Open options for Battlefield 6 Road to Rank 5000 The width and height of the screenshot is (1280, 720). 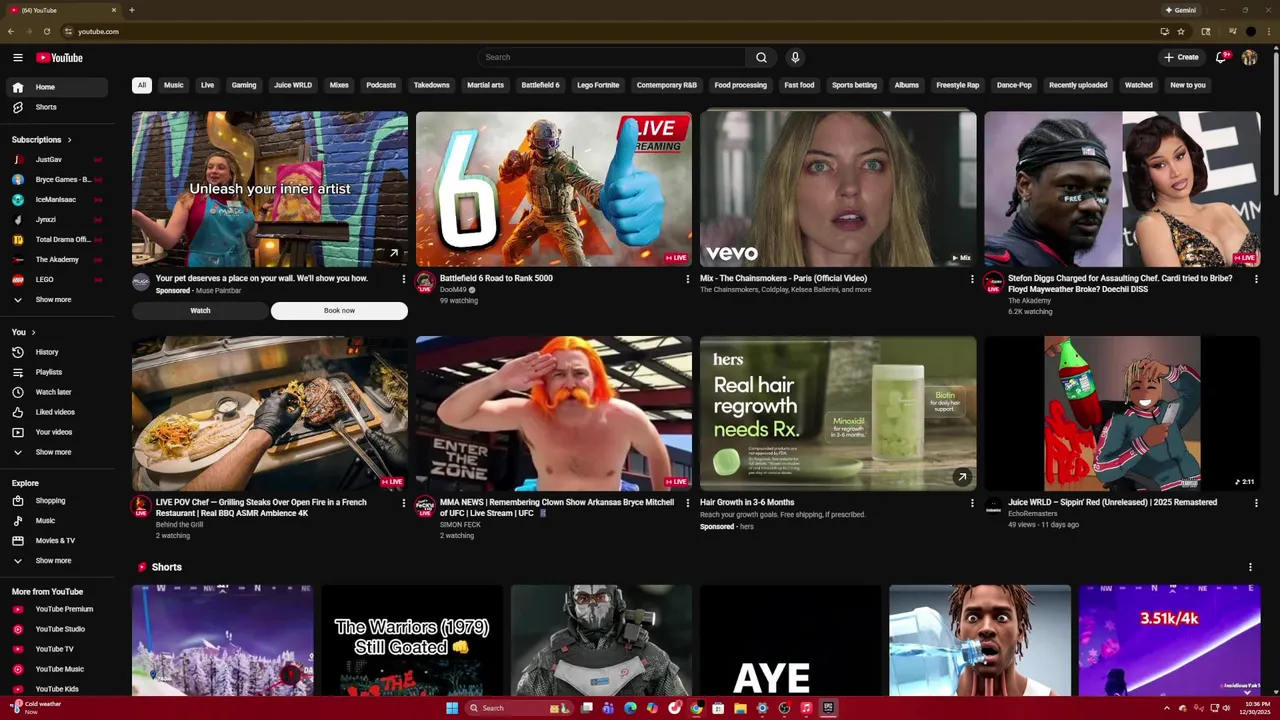(x=687, y=279)
